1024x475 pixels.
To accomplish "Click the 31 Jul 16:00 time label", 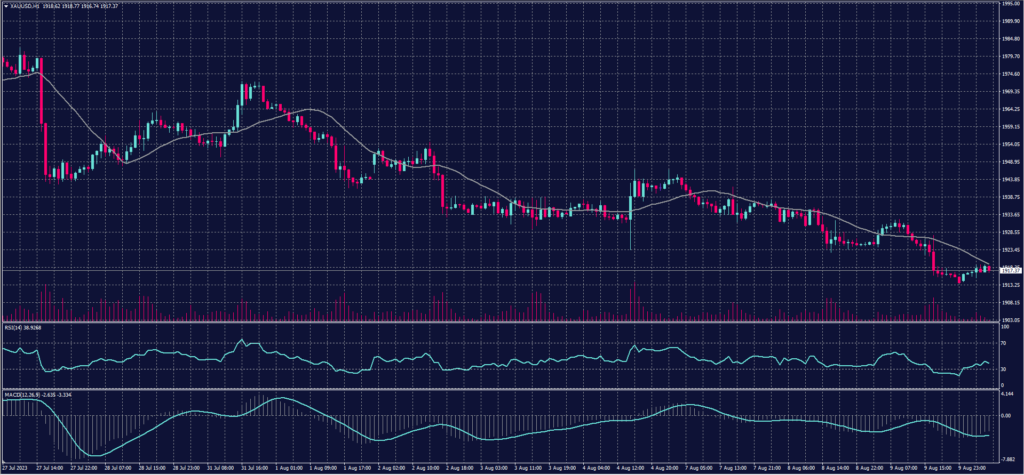I will (251, 466).
